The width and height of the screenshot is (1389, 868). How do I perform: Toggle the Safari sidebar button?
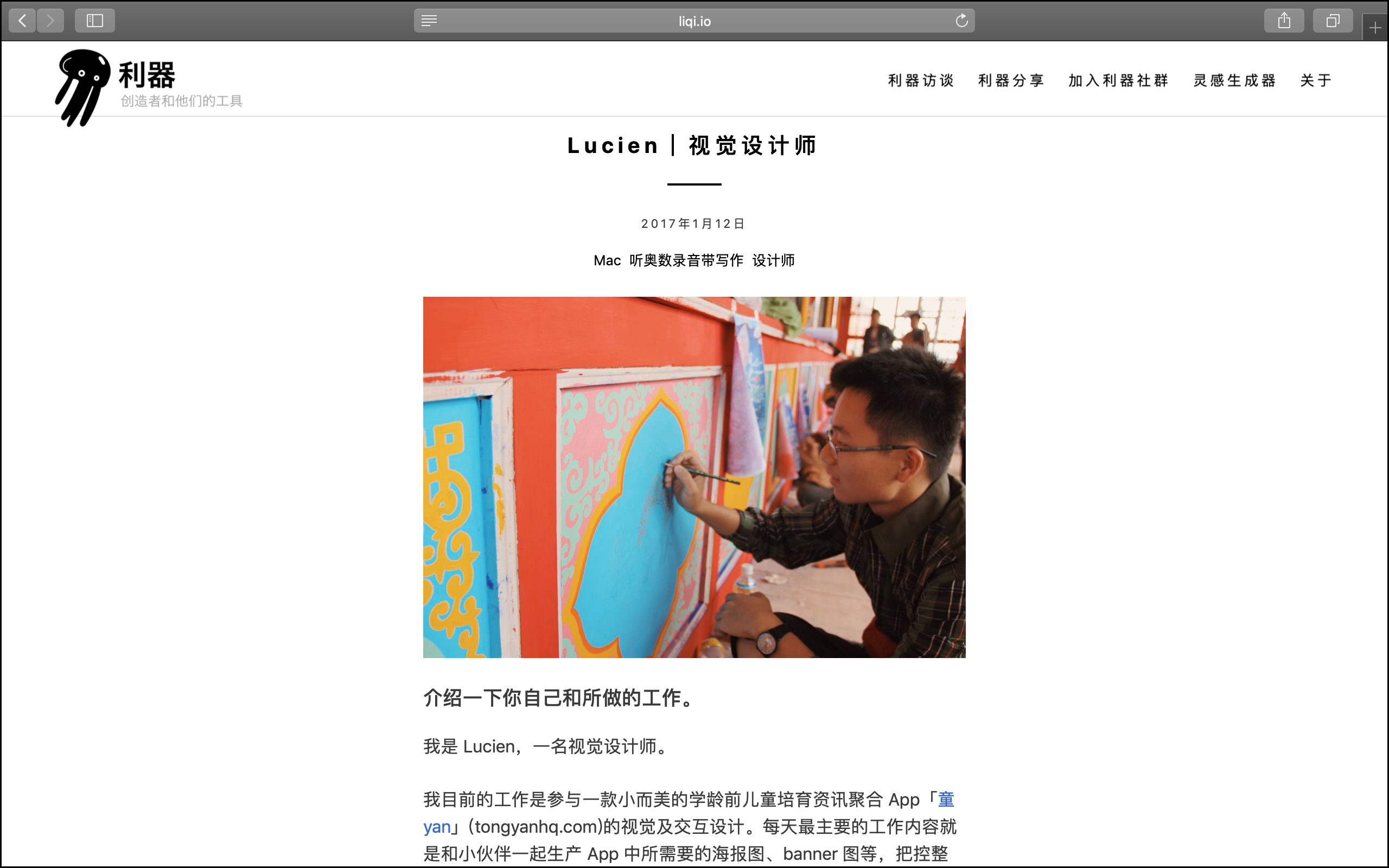click(95, 21)
